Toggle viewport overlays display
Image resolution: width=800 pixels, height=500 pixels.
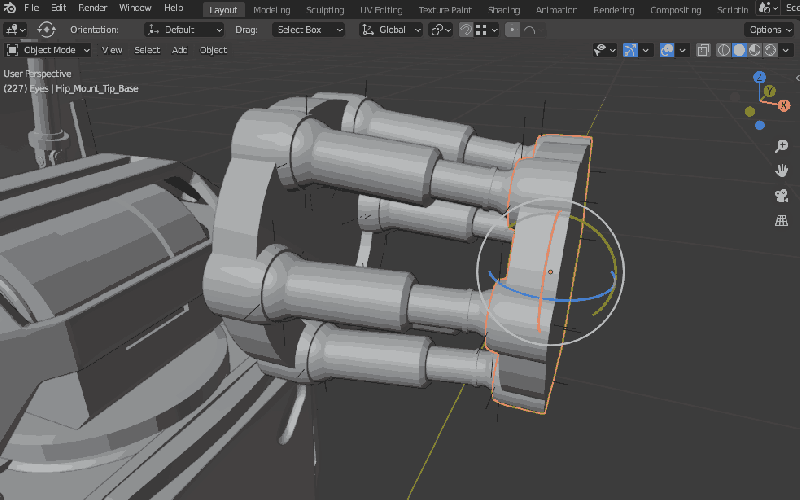667,50
